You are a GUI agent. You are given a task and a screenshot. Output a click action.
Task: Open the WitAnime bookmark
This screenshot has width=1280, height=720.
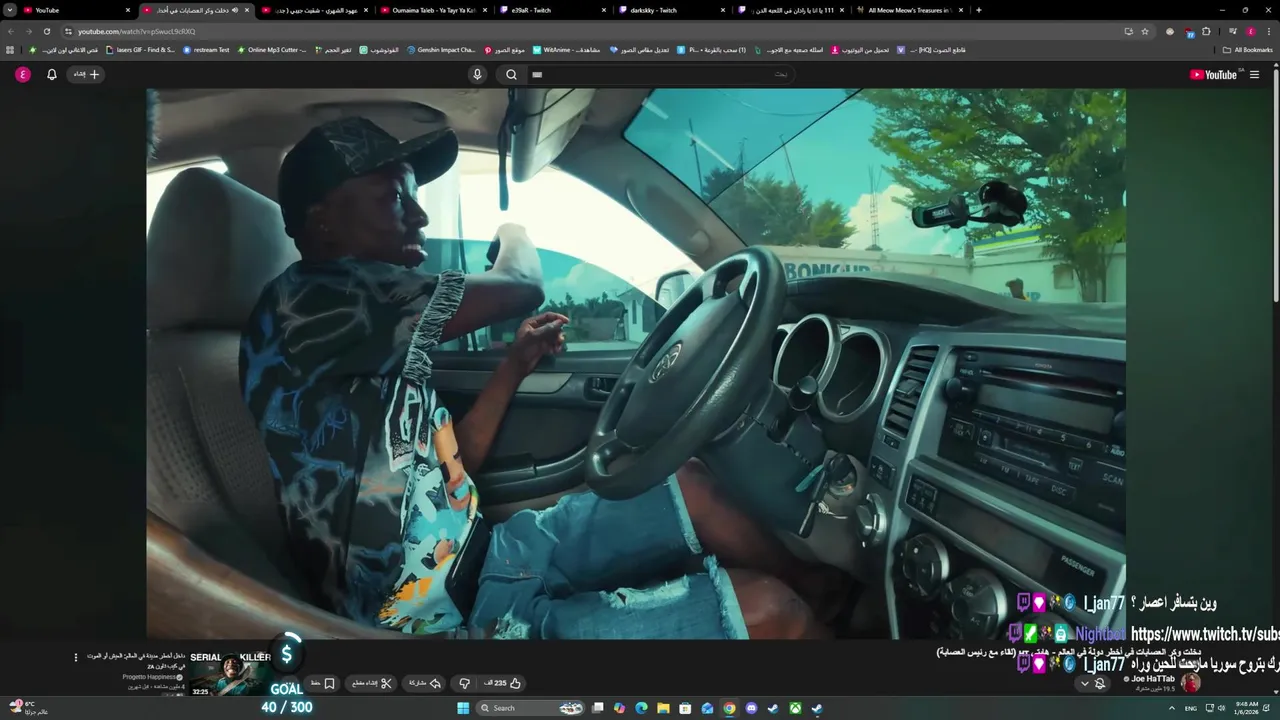tap(566, 49)
